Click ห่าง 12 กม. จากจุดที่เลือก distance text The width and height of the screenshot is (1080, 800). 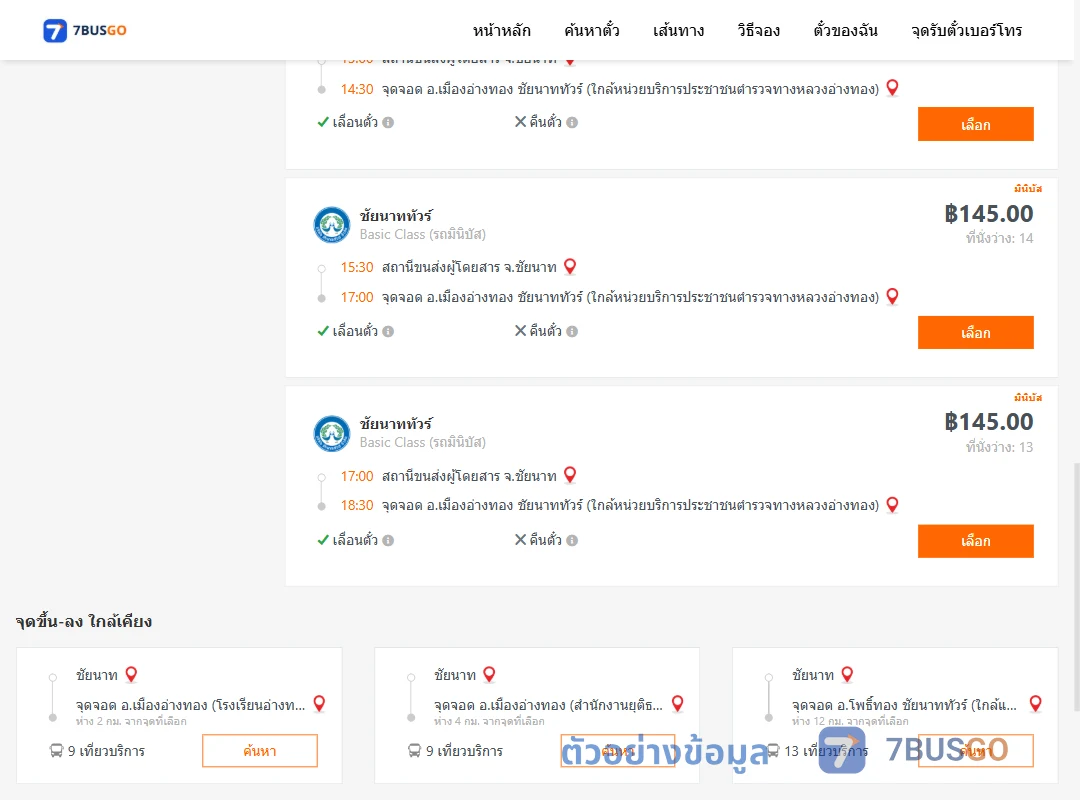coord(850,721)
